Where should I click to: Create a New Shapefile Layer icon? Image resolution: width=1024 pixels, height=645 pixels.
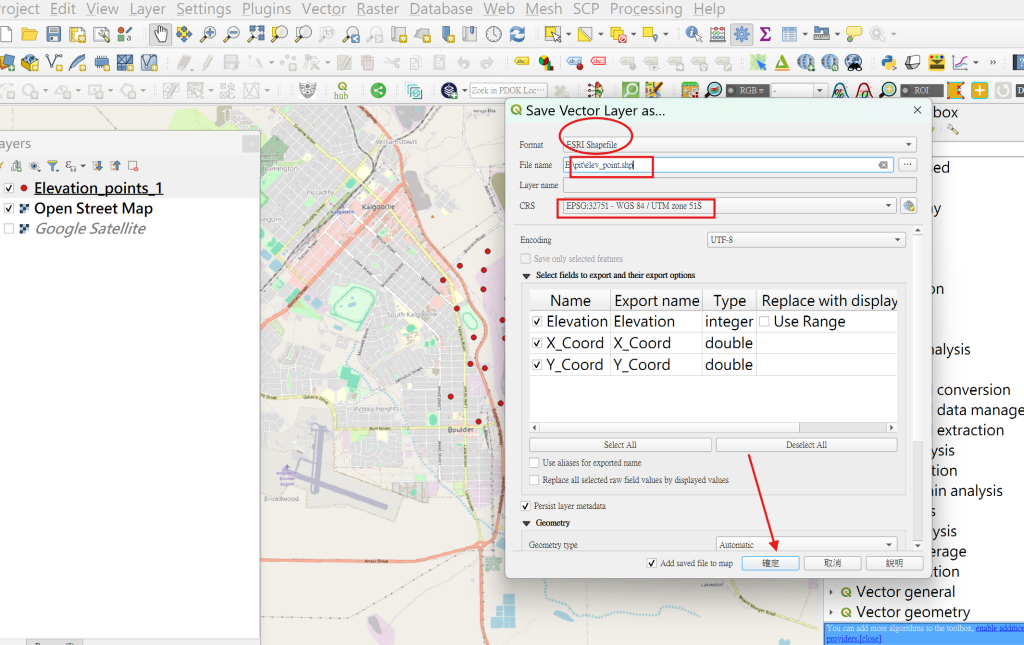[x=54, y=63]
